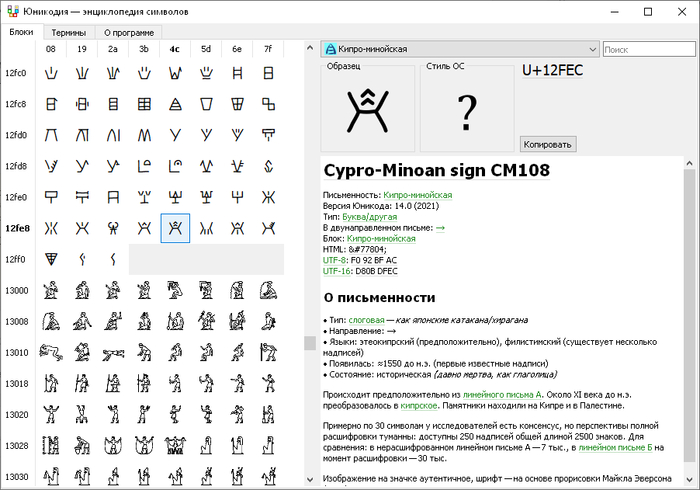Select hieroglyph in row 13020, column 08
Viewport: 700px width, 490px height.
point(51,414)
